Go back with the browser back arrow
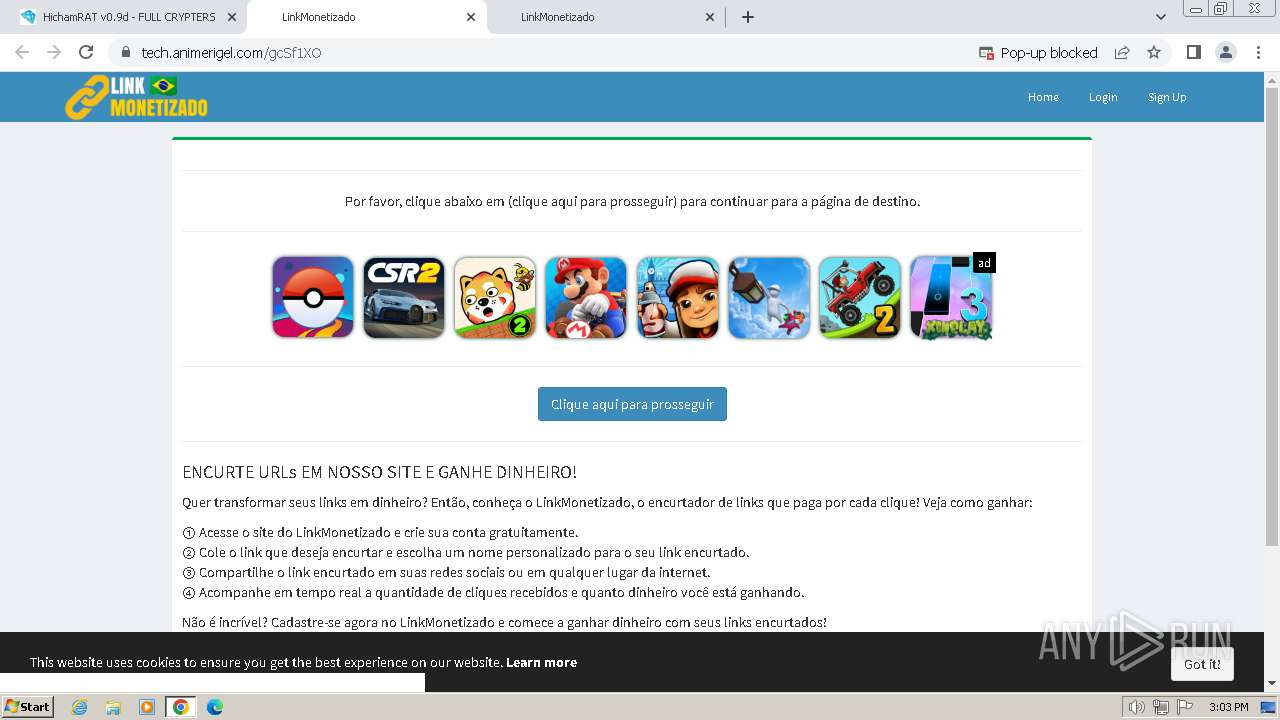This screenshot has height=720, width=1280. 22,52
